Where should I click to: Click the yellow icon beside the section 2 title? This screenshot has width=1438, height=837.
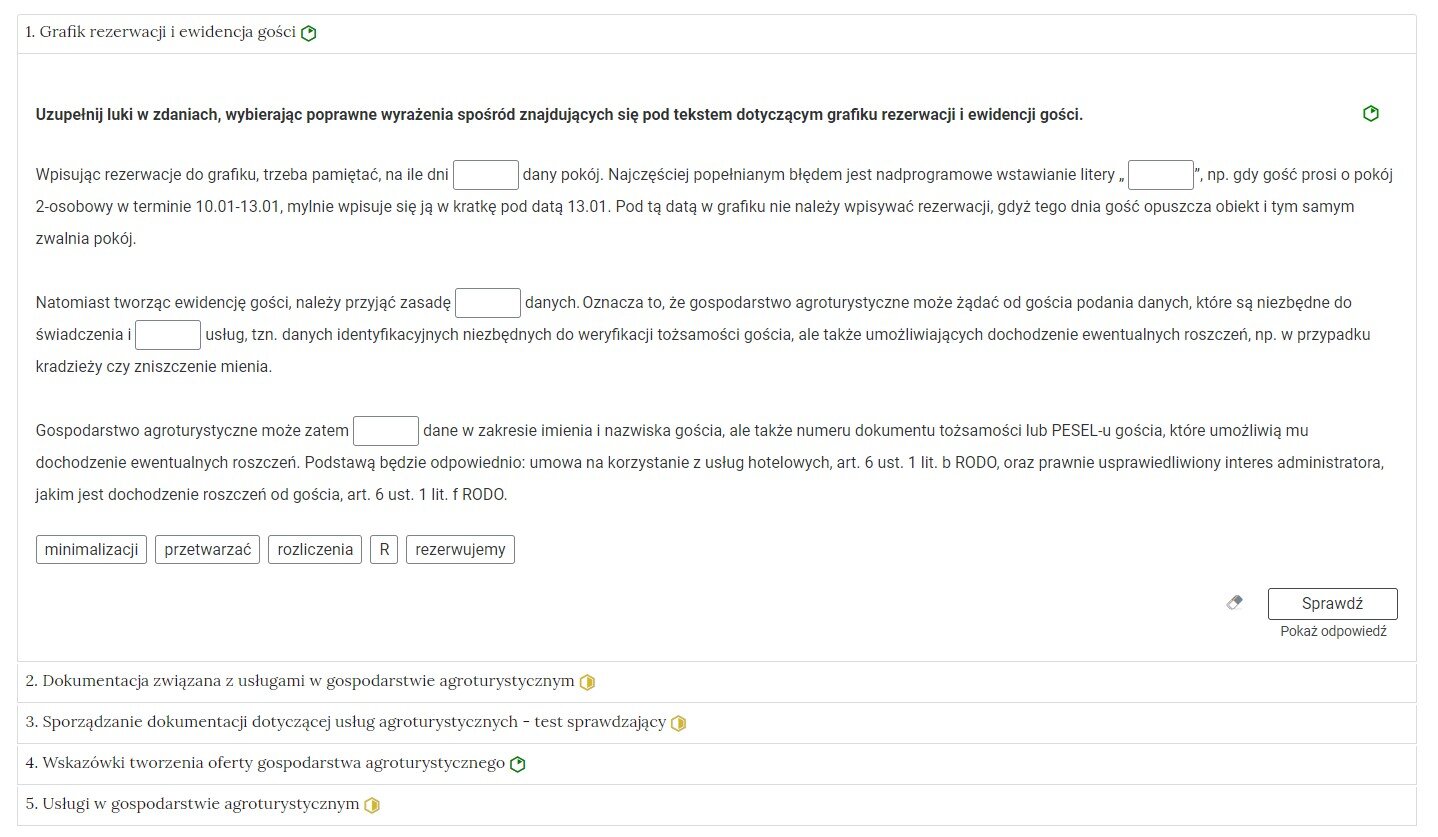(588, 682)
